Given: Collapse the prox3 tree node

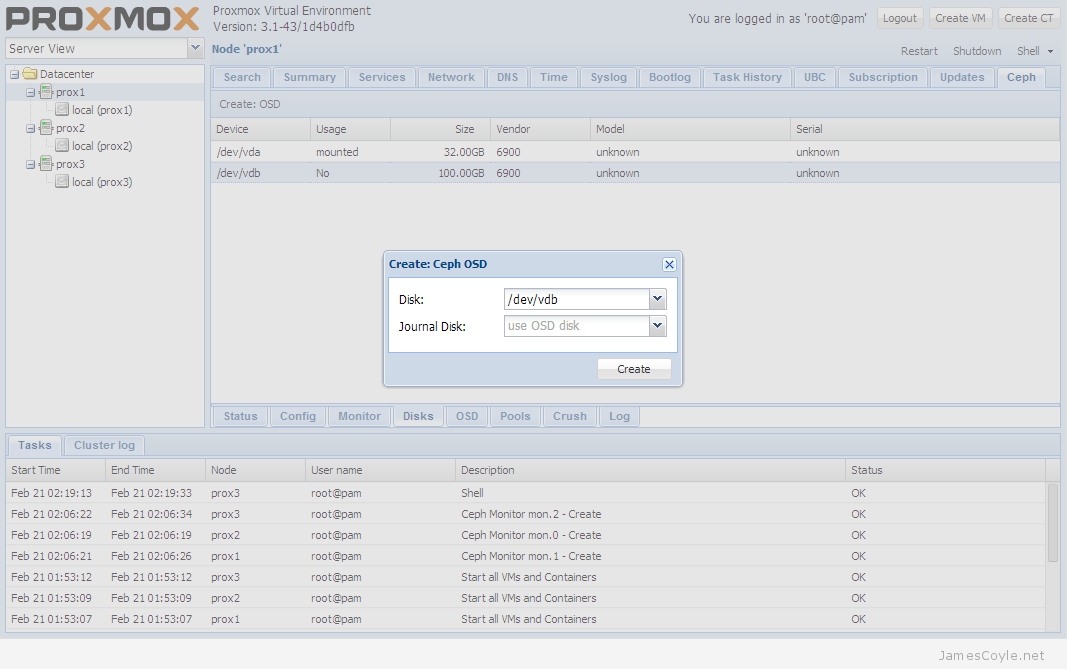Looking at the screenshot, I should [x=30, y=164].
